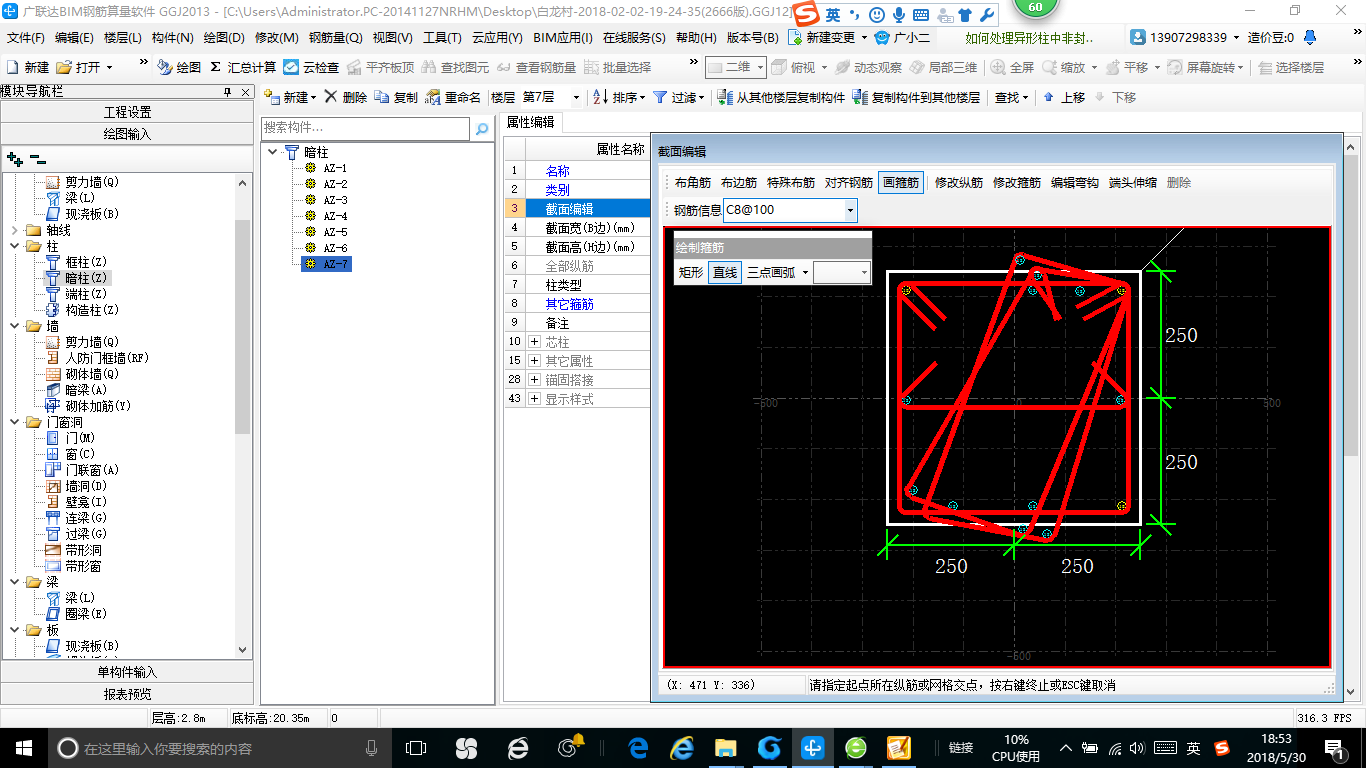Screen dimensions: 1366x768
Task: Open Sogou input method icon in title bar
Action: 807,13
